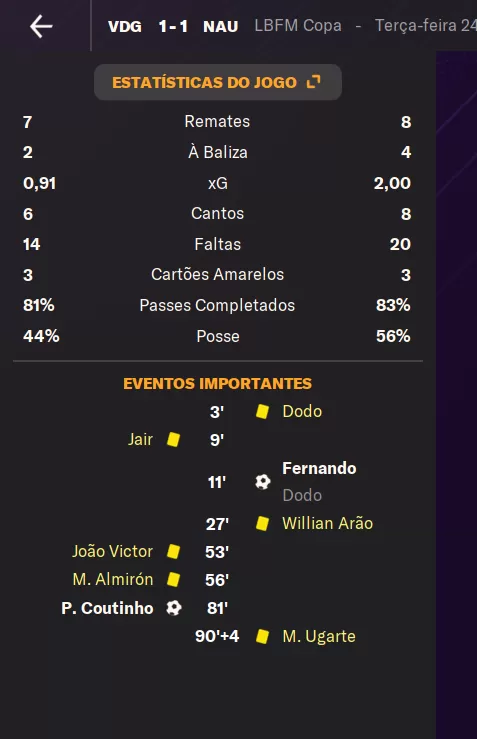Select Dodo's name under Fernando's goal
This screenshot has height=739, width=477.
[302, 495]
